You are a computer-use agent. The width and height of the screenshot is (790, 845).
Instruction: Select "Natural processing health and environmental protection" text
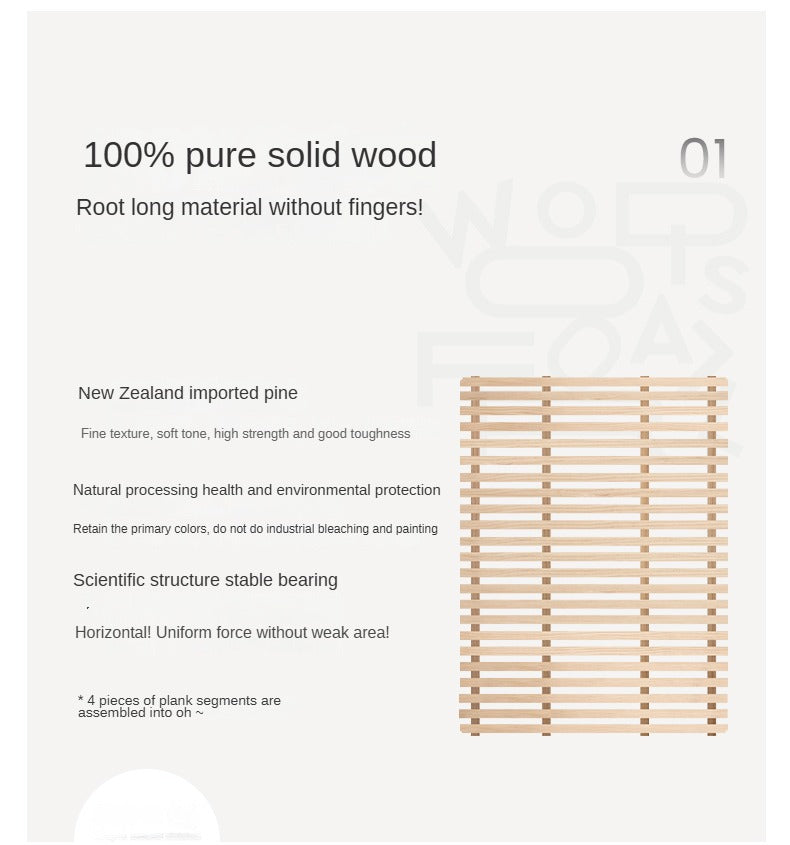[x=256, y=490]
